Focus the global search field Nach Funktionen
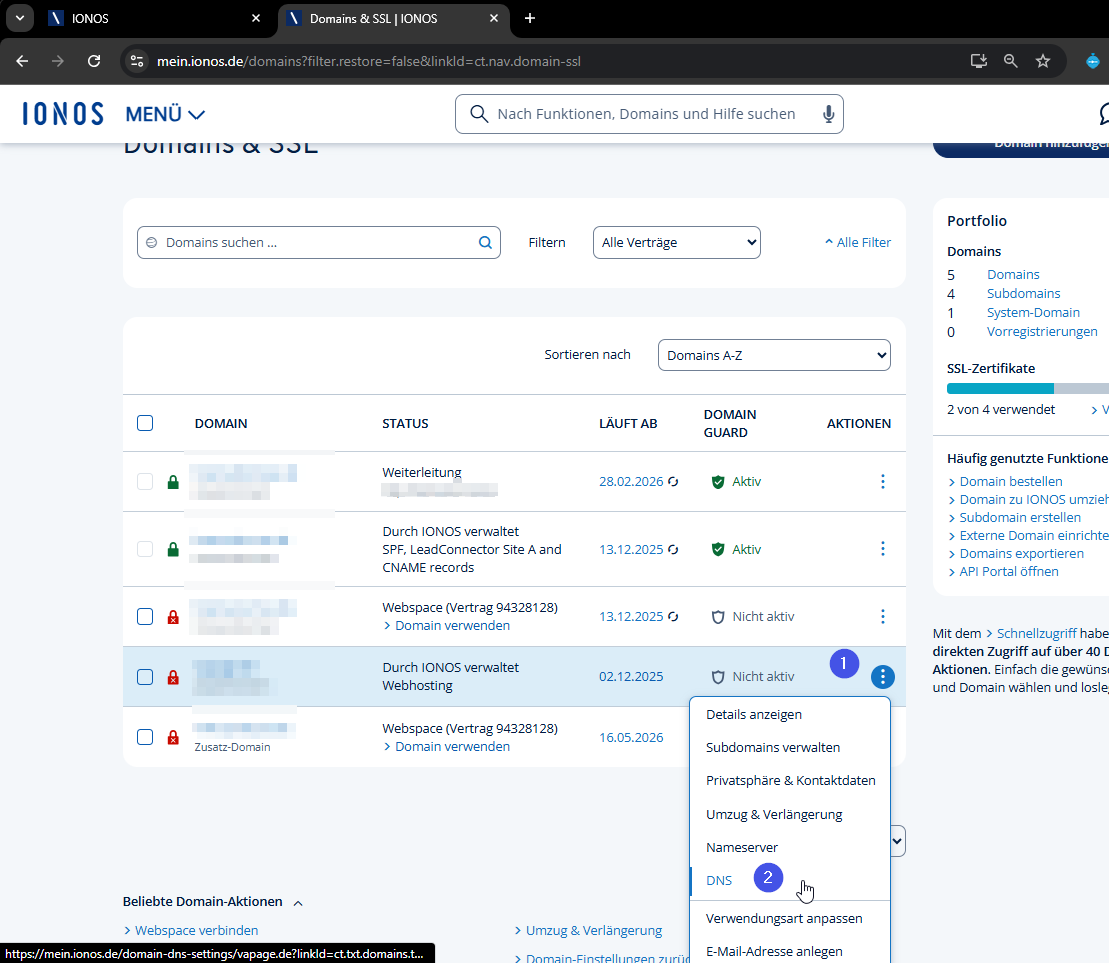The width and height of the screenshot is (1109, 963). tap(649, 114)
